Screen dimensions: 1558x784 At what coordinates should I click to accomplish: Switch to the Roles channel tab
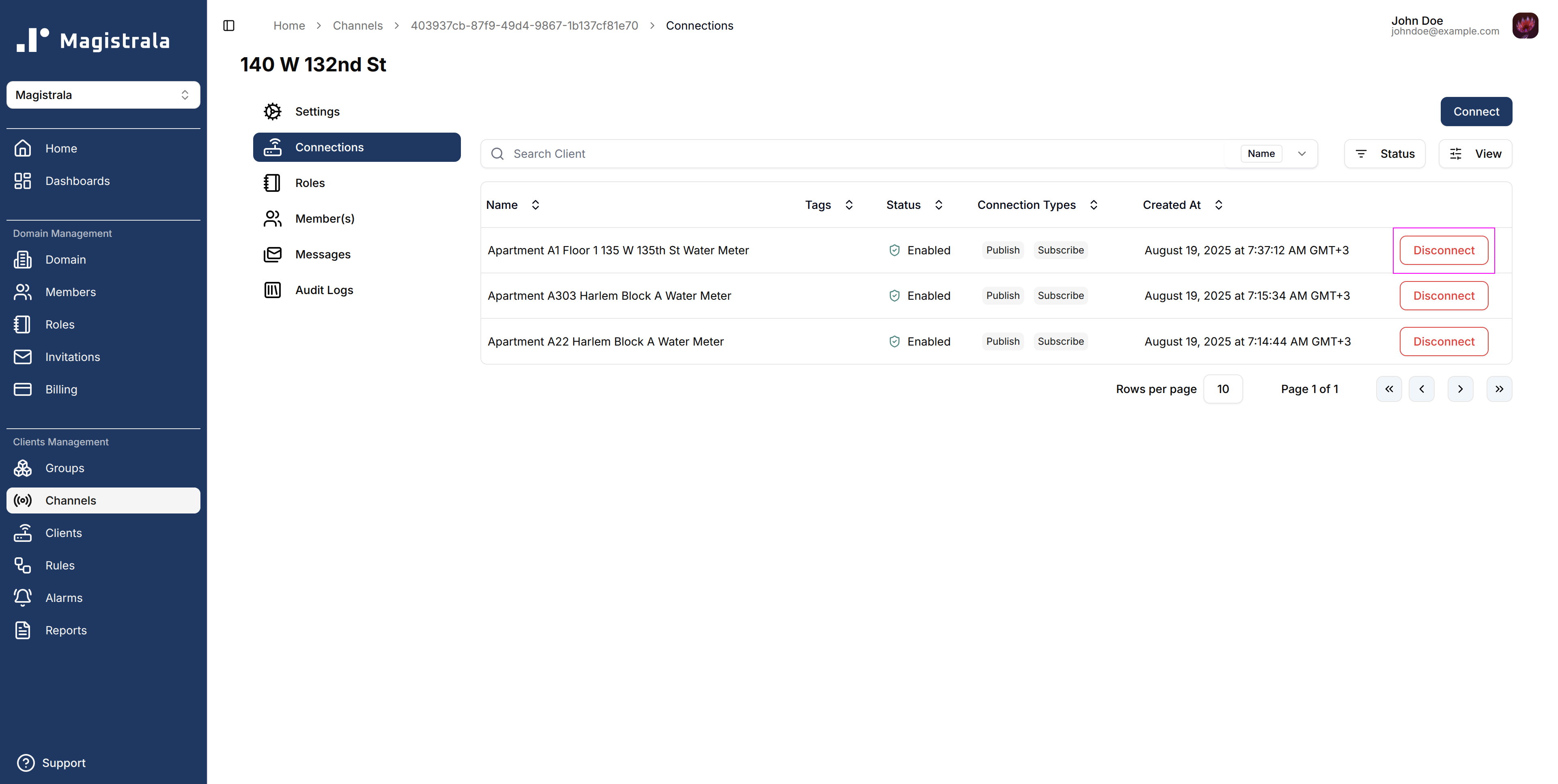tap(310, 183)
